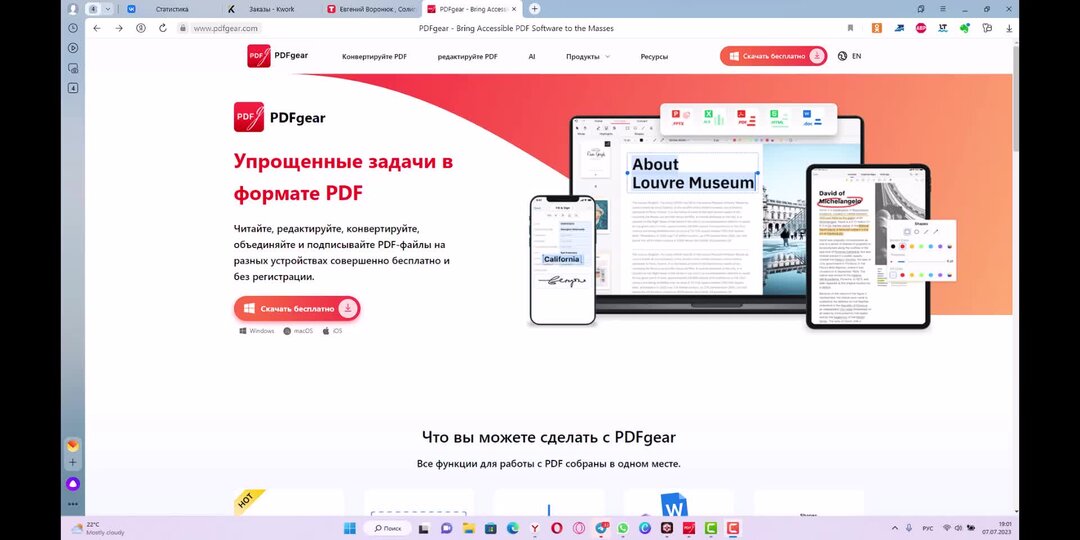Click the Что вы можете сделать heading

coord(549,437)
